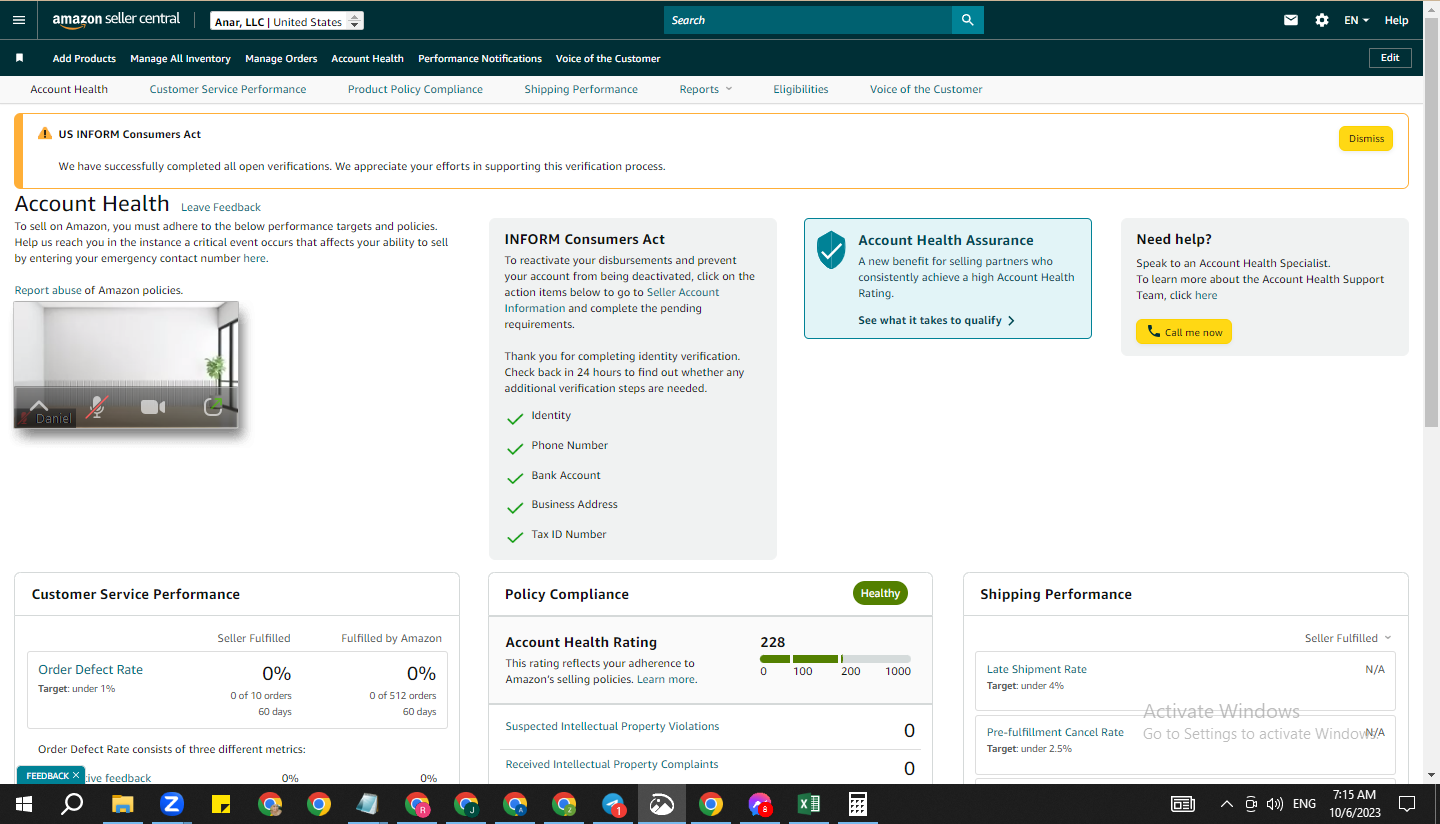Open Sticky Notes from the taskbar

pyautogui.click(x=221, y=804)
